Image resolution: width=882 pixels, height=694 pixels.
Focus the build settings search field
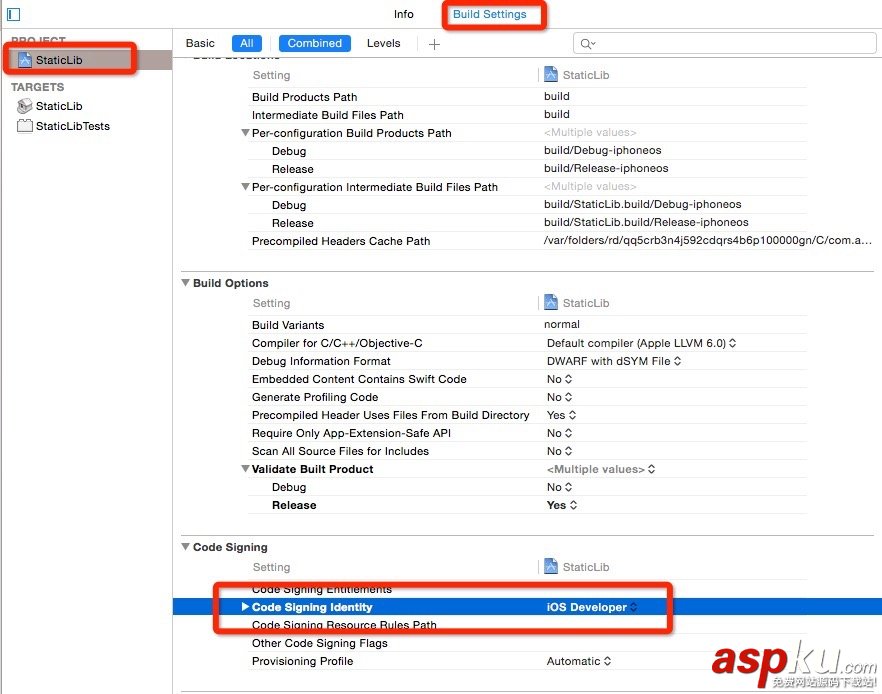click(724, 43)
